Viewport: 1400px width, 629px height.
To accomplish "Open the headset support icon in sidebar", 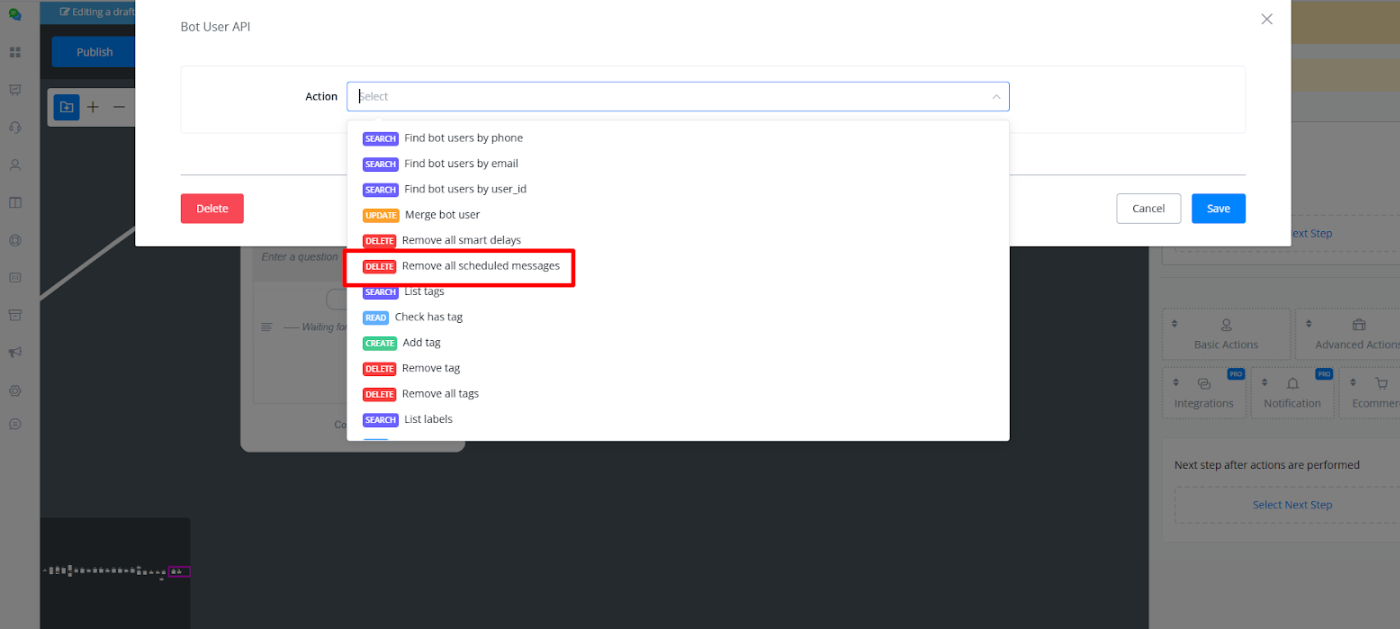I will [15, 127].
